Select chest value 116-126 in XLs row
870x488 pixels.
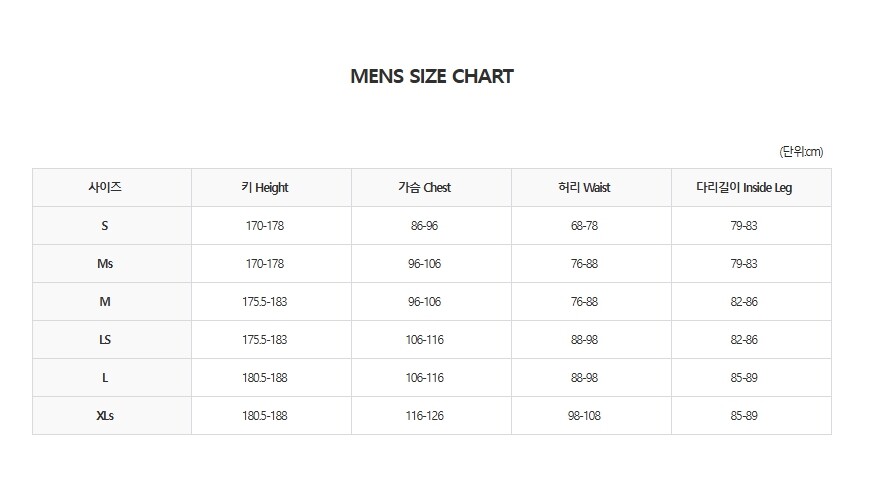click(424, 416)
